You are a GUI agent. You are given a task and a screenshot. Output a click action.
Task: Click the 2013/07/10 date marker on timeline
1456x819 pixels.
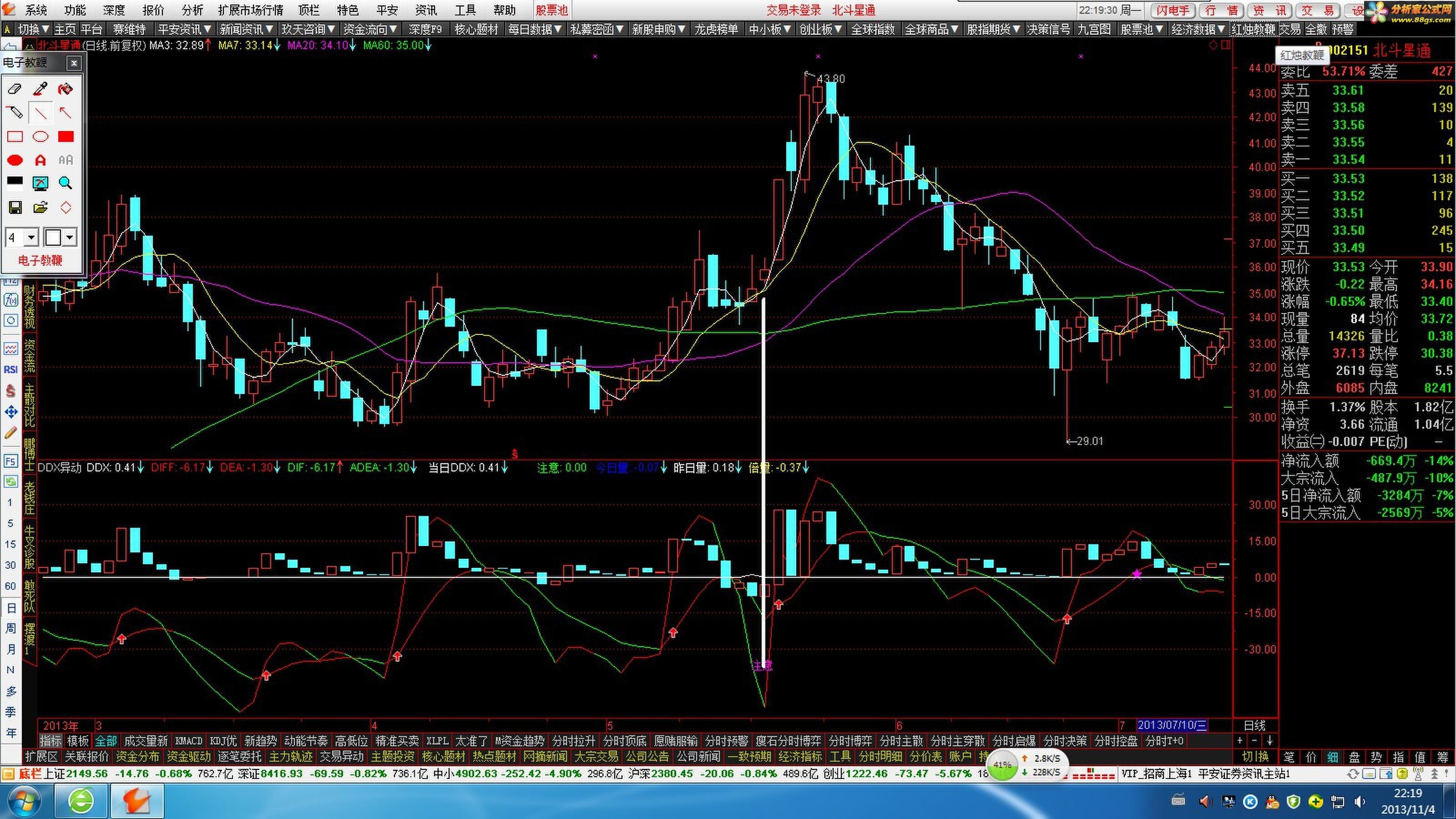coord(1172,725)
